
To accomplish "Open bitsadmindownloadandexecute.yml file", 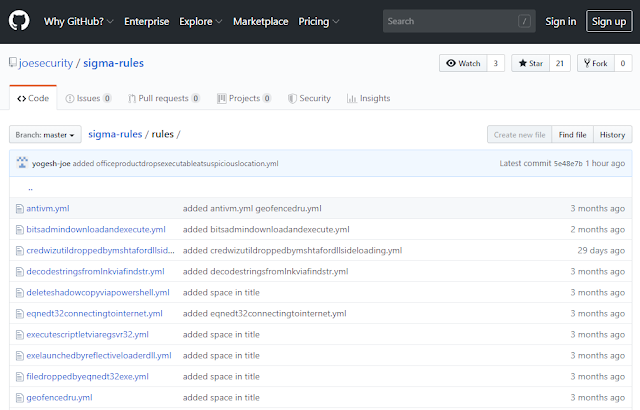I will (96, 229).
